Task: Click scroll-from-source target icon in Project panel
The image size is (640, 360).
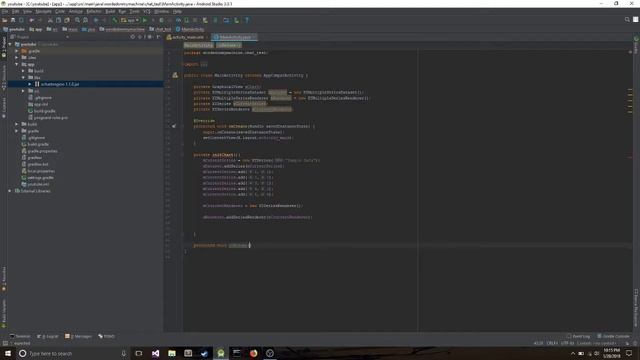Action: pyautogui.click(x=133, y=37)
